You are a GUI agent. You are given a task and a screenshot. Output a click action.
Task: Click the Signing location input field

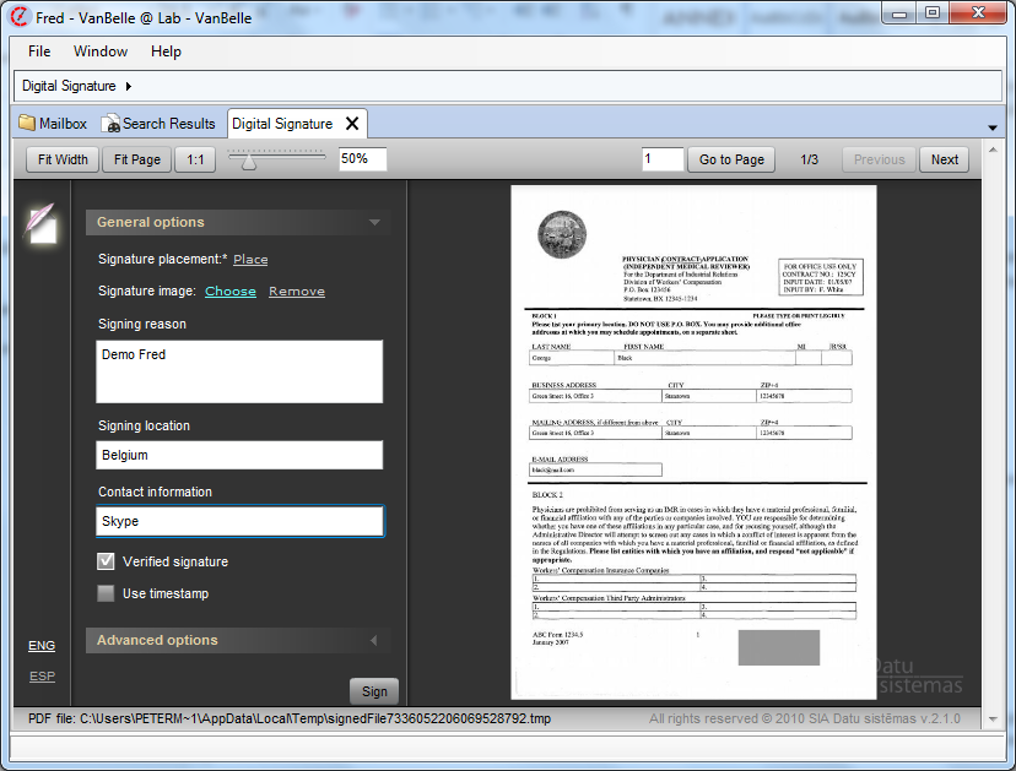pyautogui.click(x=240, y=455)
